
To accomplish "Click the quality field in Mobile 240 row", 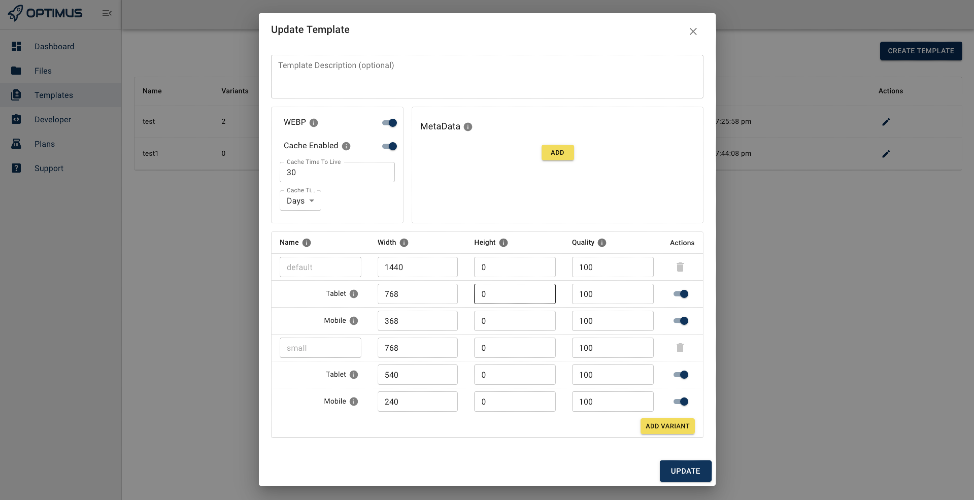I will (612, 402).
